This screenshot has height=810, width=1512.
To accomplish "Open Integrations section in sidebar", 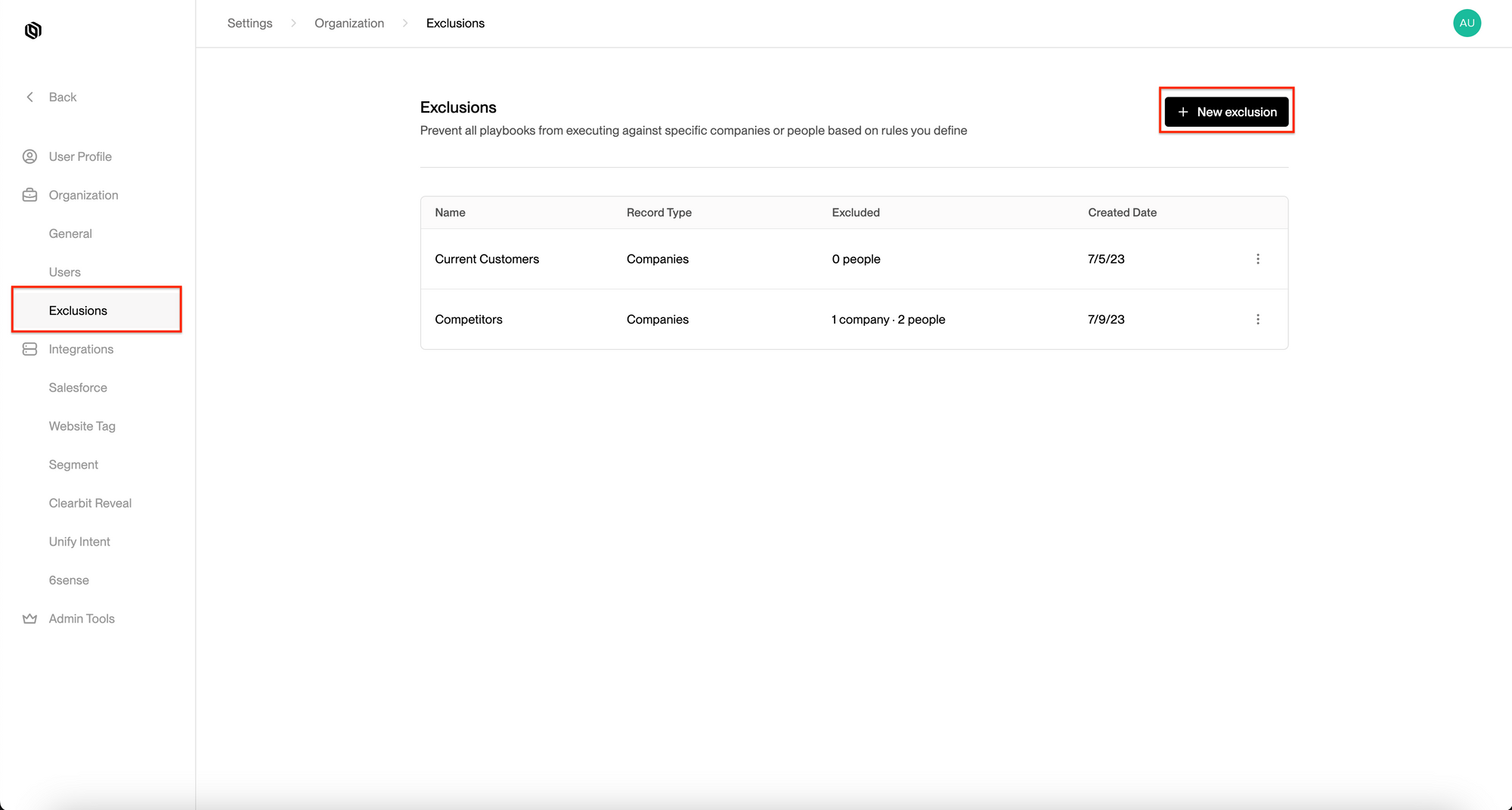I will [81, 349].
